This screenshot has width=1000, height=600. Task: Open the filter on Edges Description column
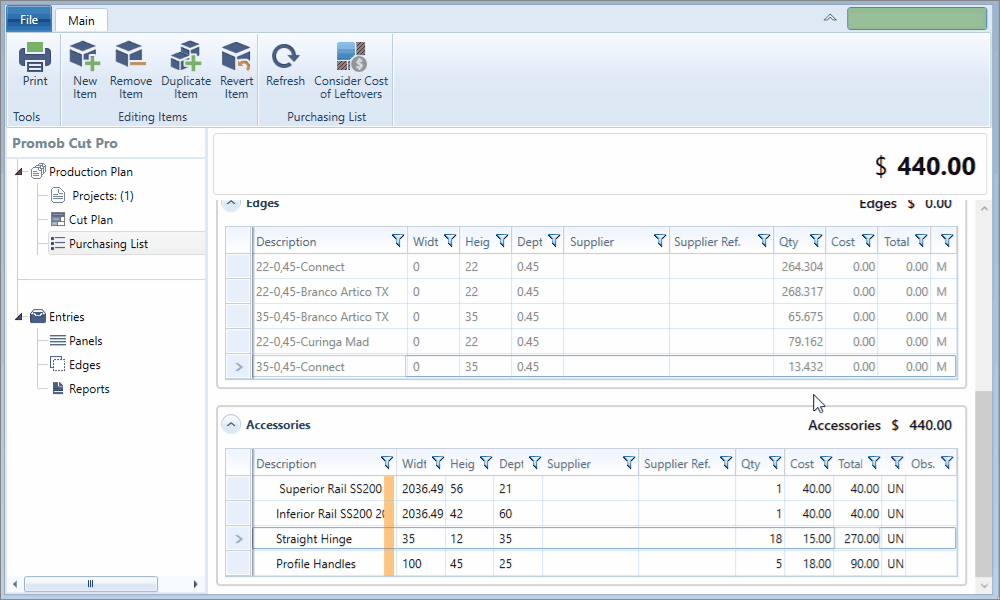coord(397,240)
